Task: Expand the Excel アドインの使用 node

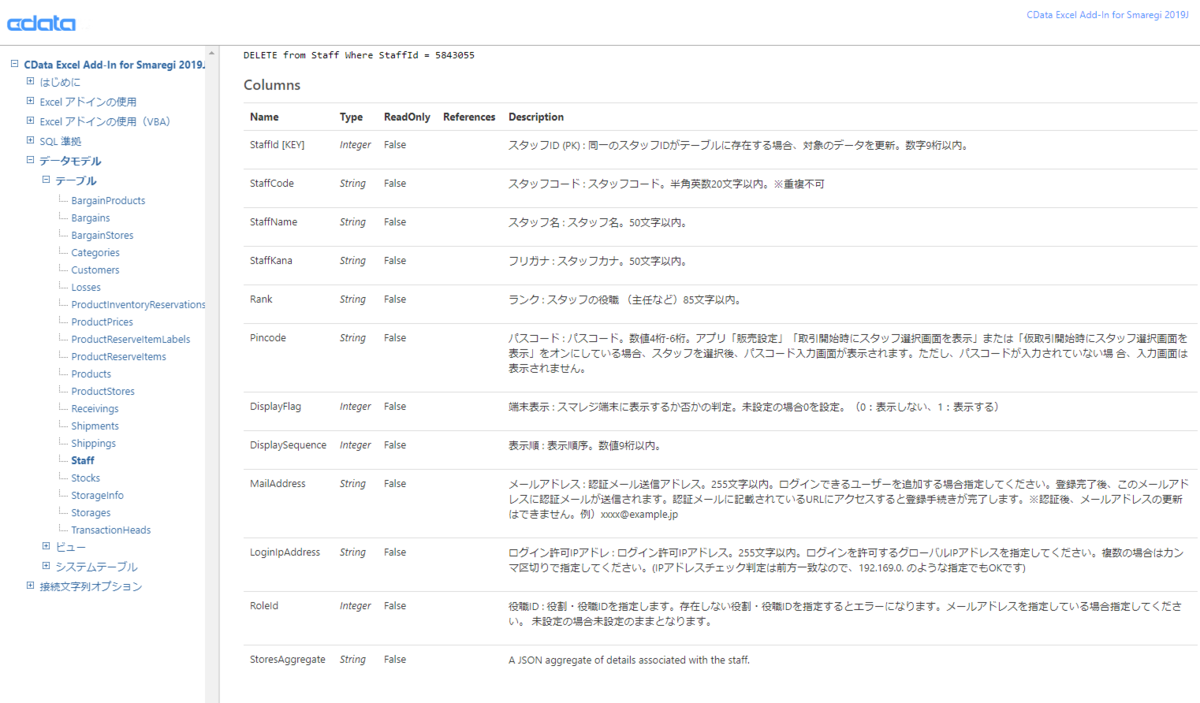Action: coord(30,102)
